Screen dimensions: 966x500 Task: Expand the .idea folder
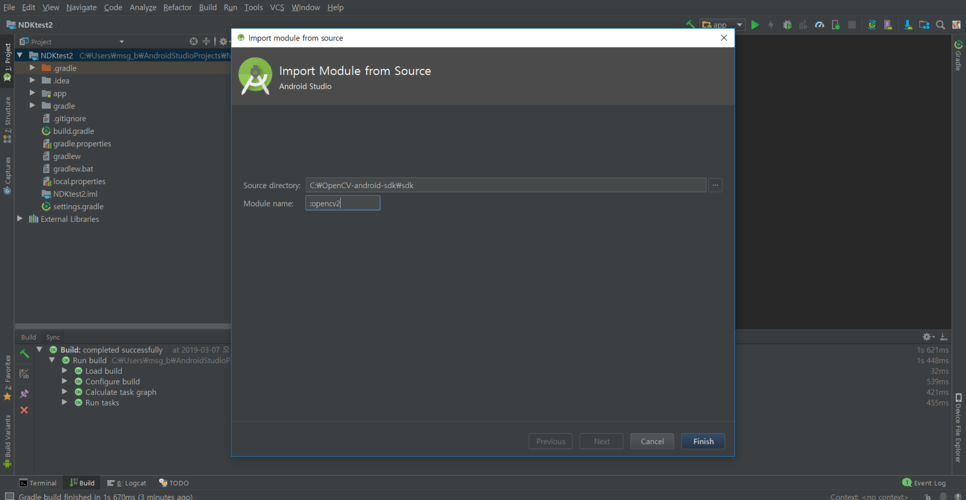click(32, 81)
